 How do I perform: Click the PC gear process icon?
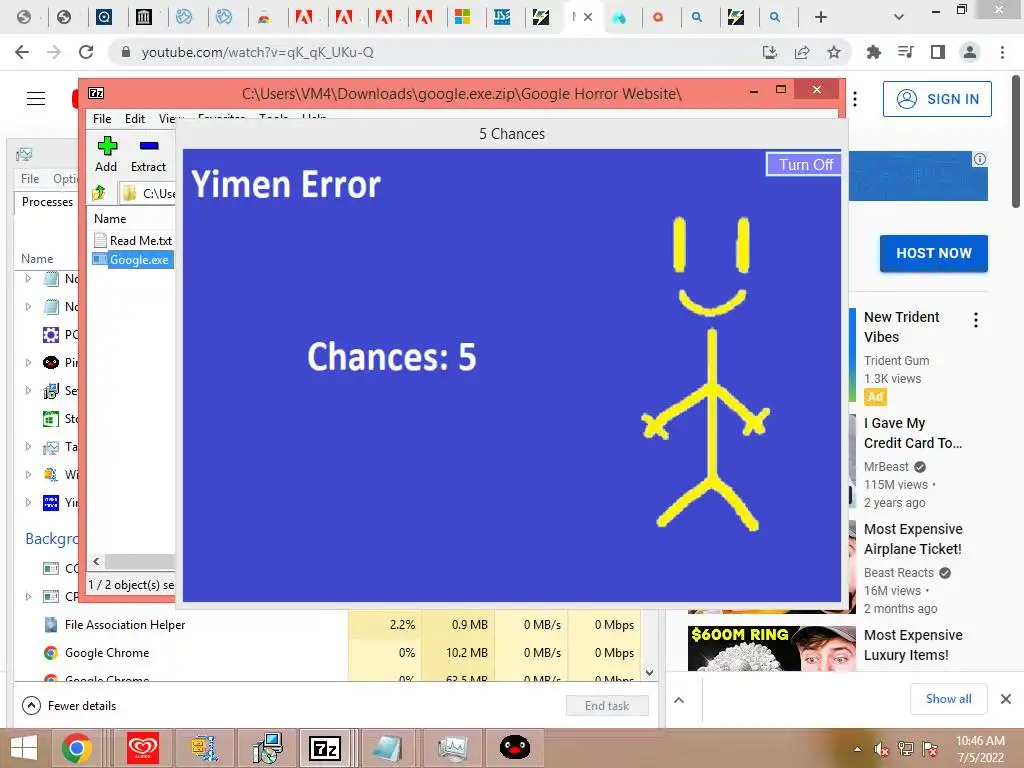[x=51, y=335]
